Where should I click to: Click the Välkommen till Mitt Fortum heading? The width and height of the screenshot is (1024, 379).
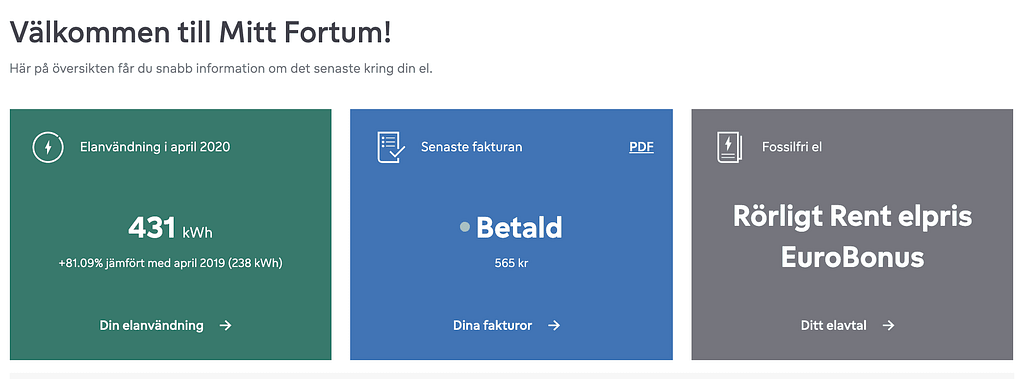200,33
